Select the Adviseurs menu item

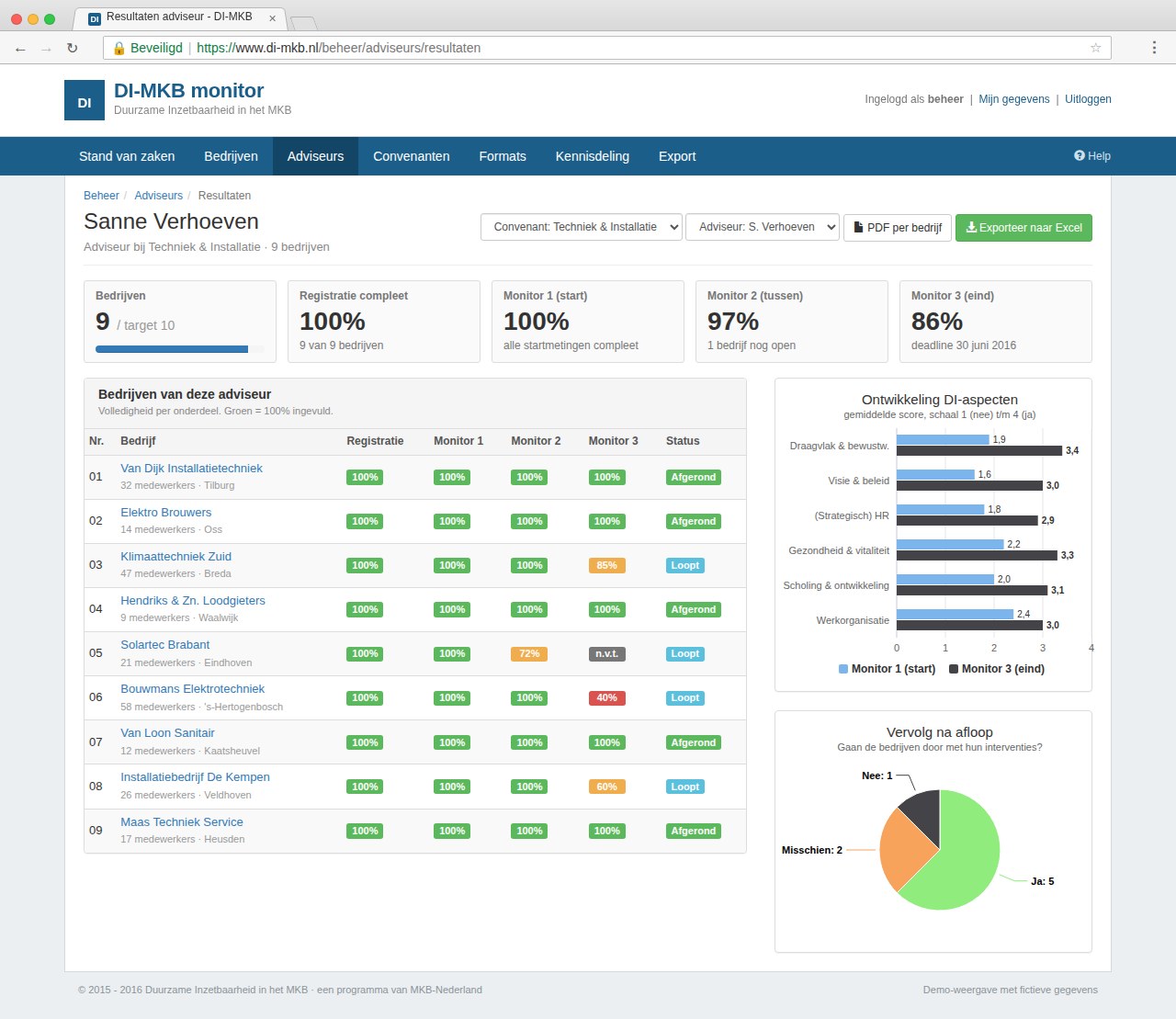[315, 156]
